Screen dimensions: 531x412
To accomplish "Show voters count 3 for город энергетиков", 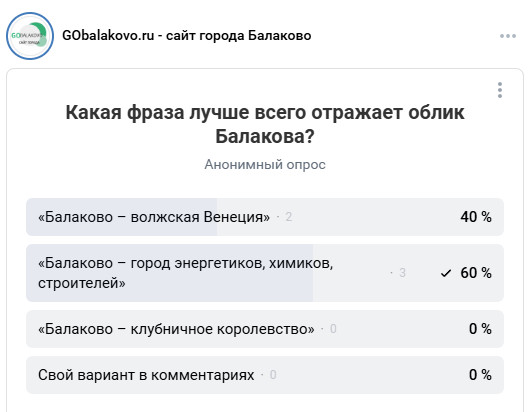I will (402, 273).
